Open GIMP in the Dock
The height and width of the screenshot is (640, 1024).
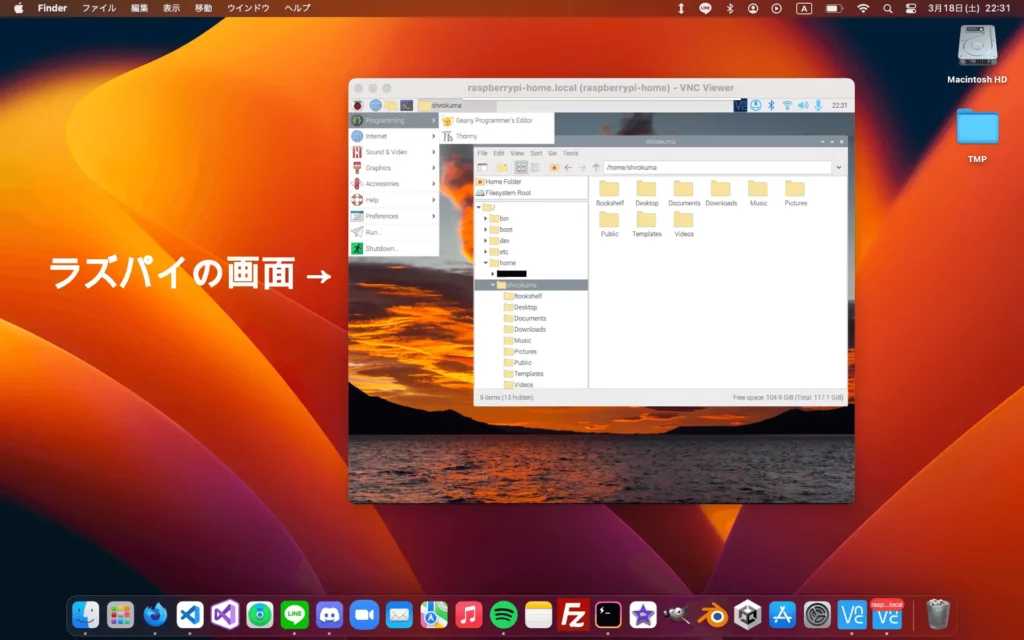(x=677, y=615)
